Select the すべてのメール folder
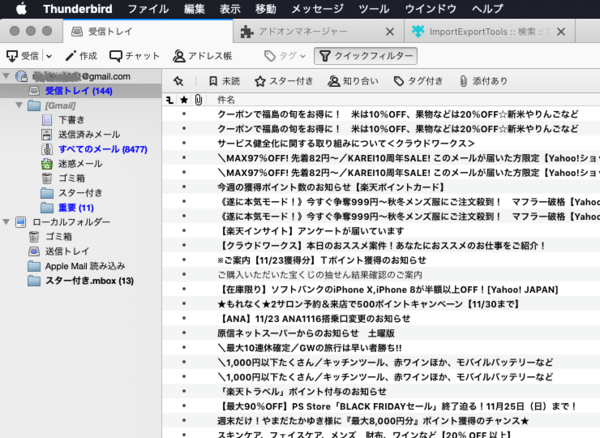The width and height of the screenshot is (600, 438). point(89,149)
